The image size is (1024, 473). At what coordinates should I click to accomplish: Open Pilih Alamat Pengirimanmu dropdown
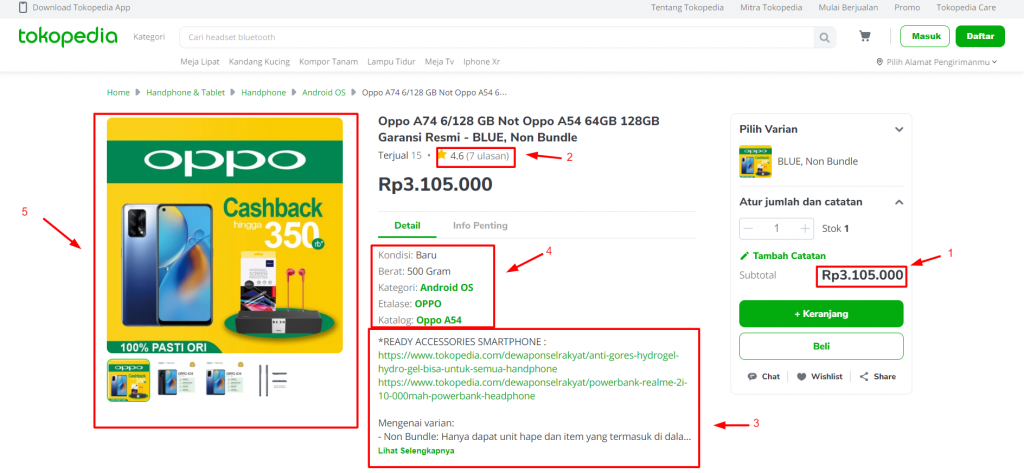[937, 62]
